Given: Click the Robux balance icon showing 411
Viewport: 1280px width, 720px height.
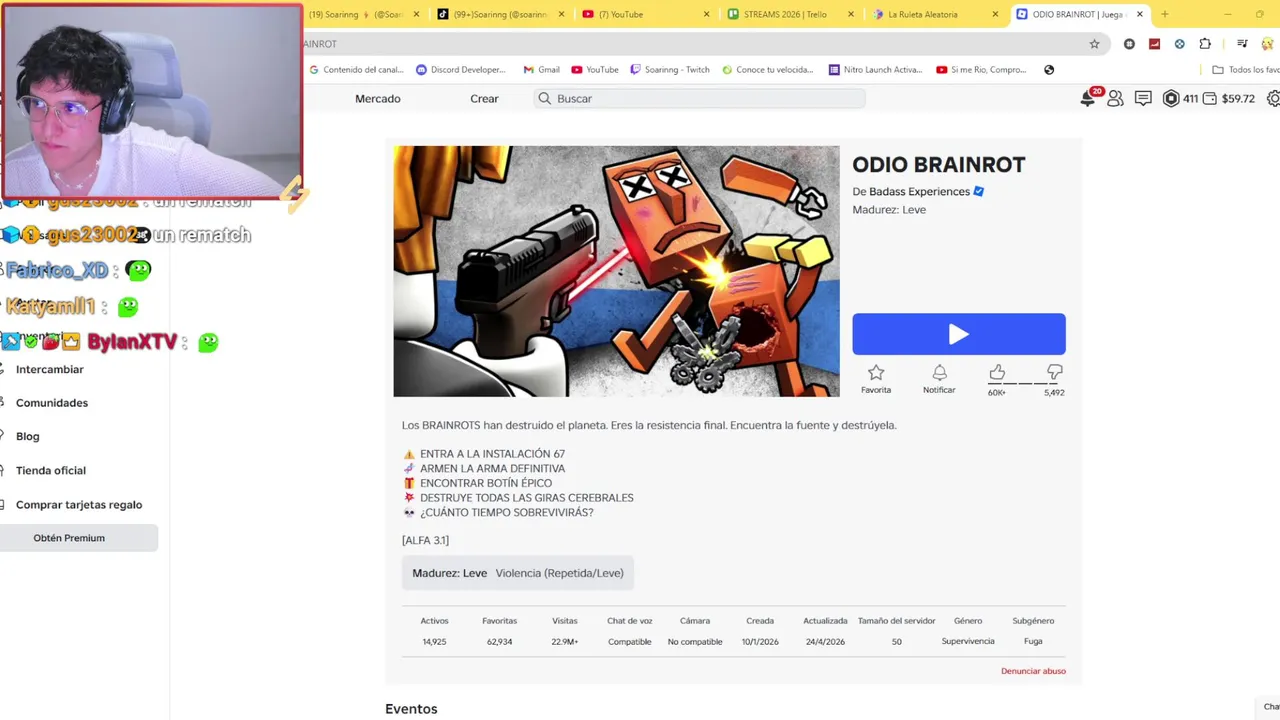Looking at the screenshot, I should tap(1171, 98).
